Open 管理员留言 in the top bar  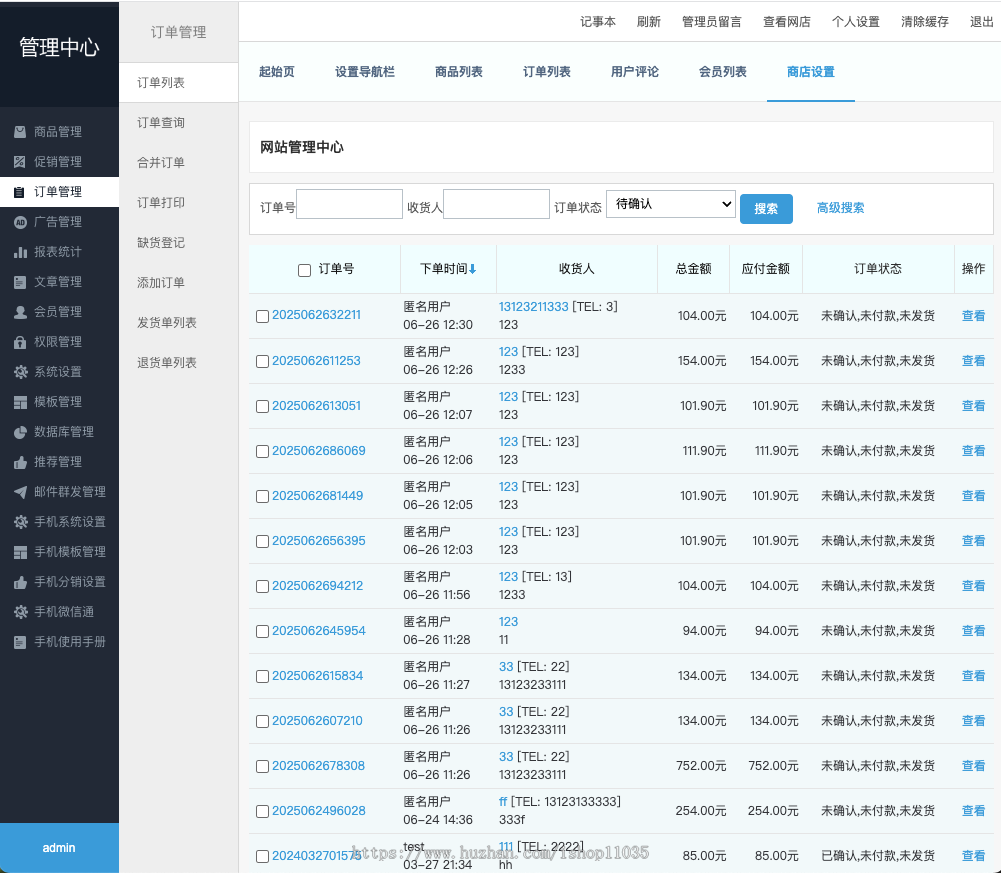point(712,22)
